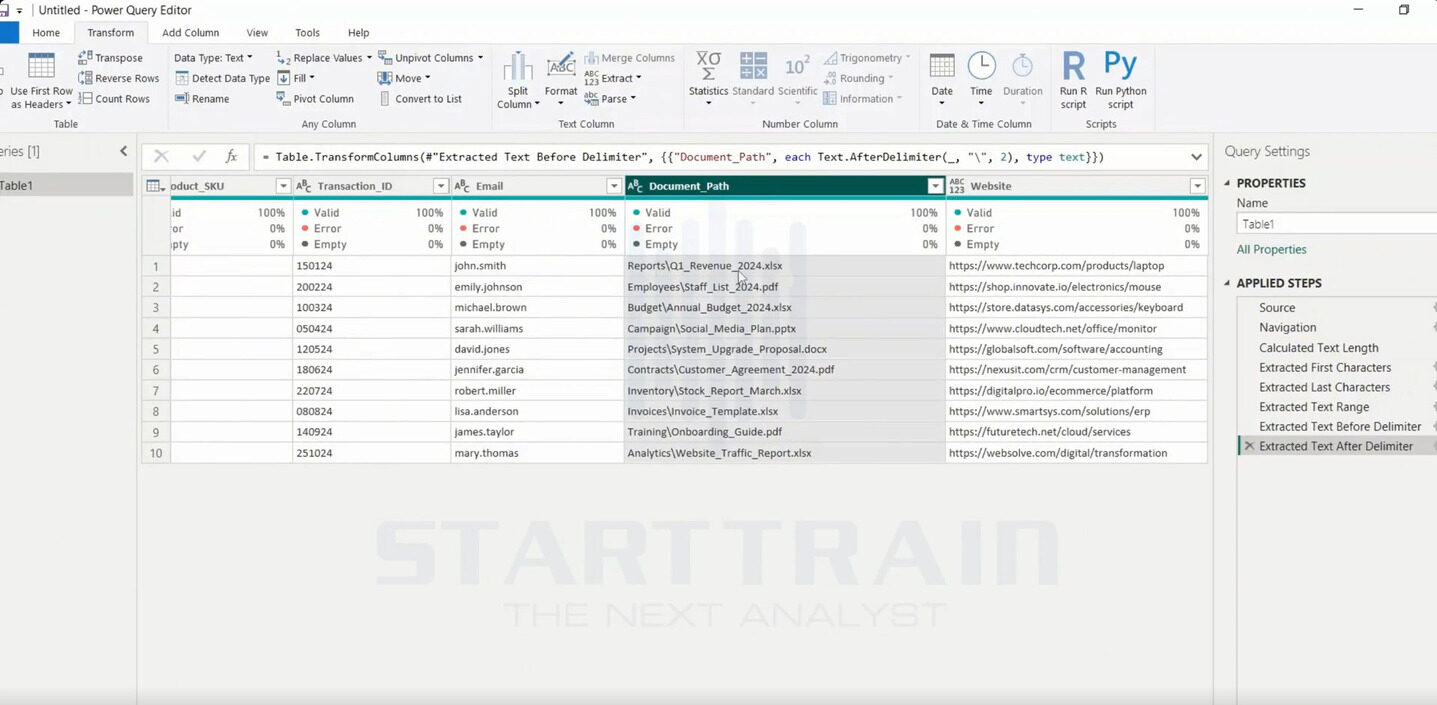Image resolution: width=1437 pixels, height=705 pixels.
Task: Open Data Type: Text dropdown
Action: (x=213, y=58)
